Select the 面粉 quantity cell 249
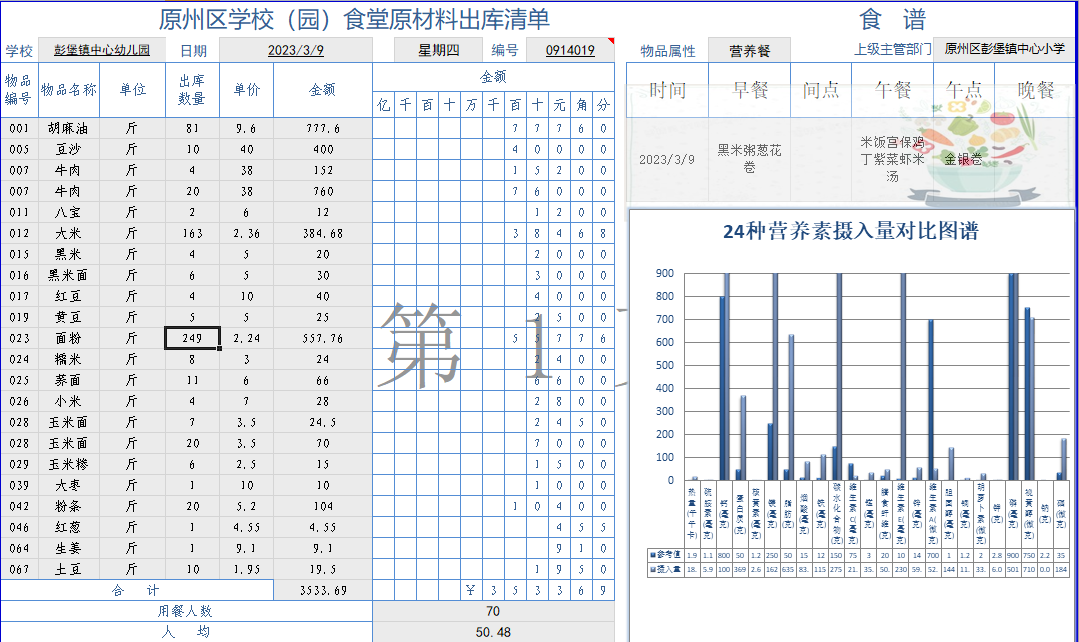Image resolution: width=1079 pixels, height=642 pixels. point(192,338)
